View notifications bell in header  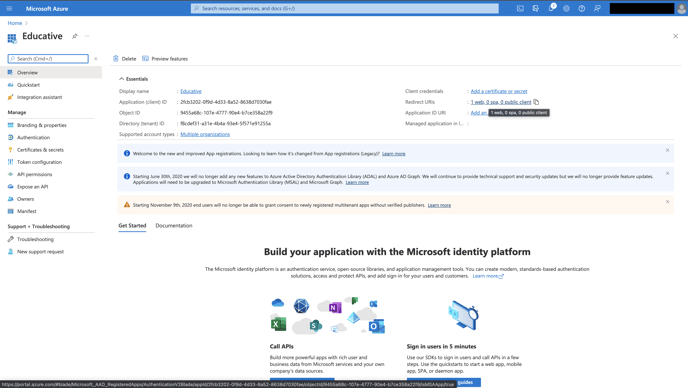pos(551,8)
